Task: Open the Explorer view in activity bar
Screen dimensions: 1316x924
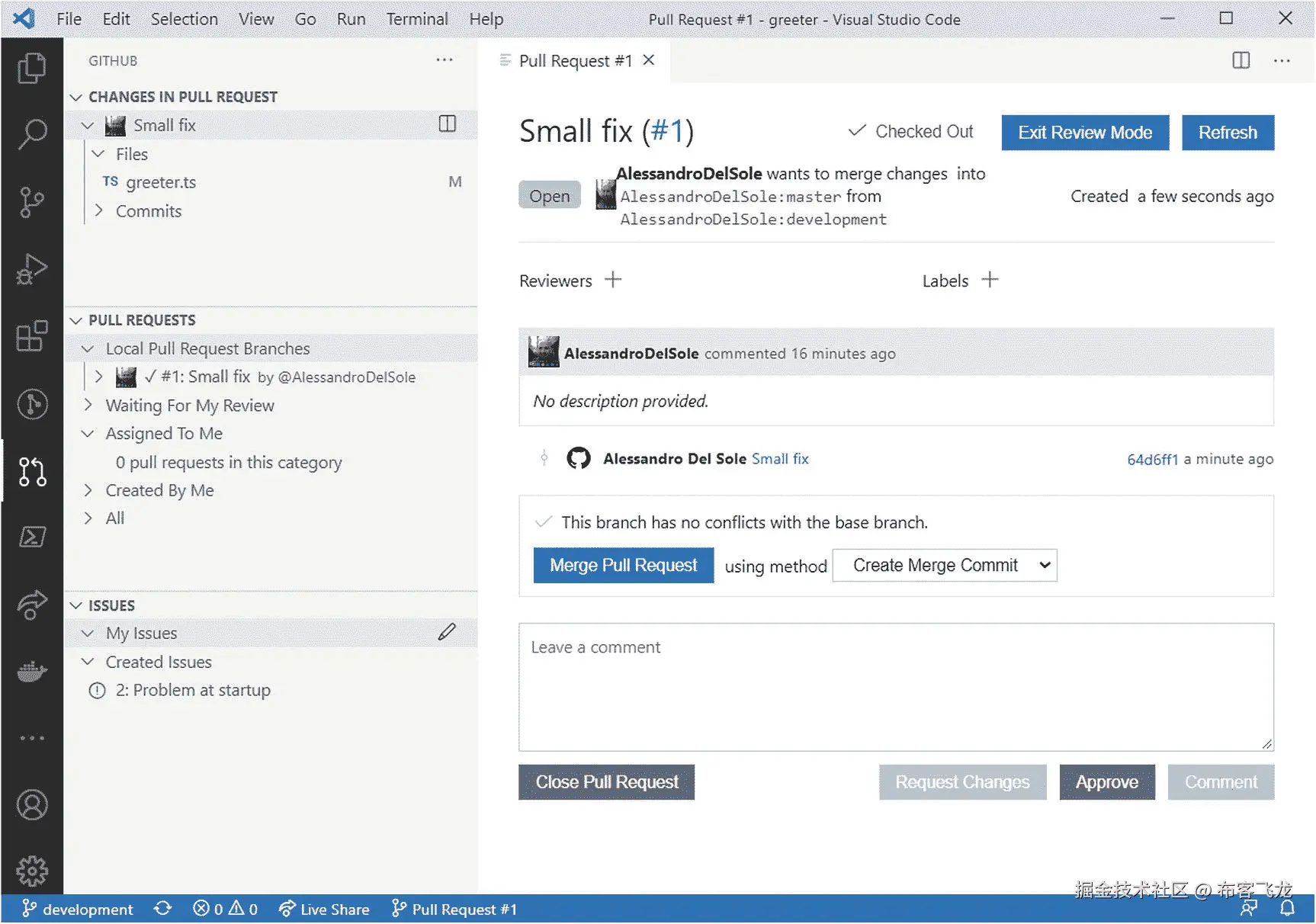Action: point(32,68)
